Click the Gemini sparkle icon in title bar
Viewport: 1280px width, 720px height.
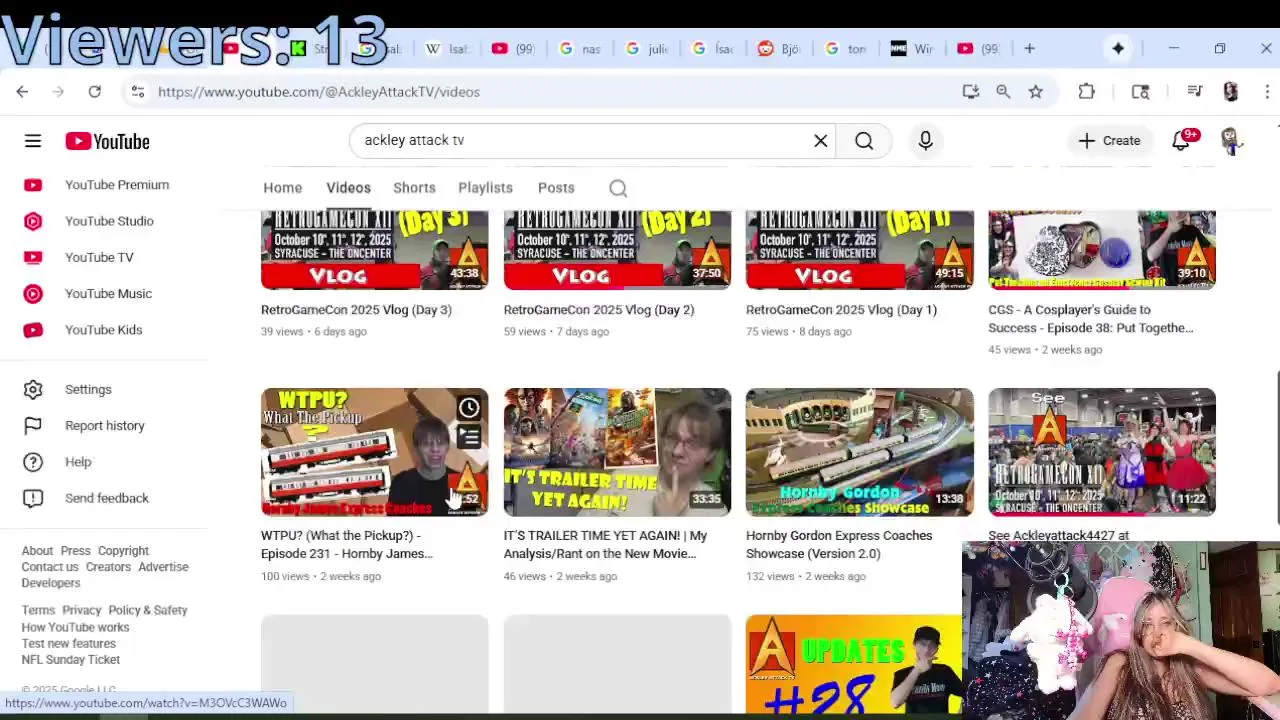point(1118,48)
